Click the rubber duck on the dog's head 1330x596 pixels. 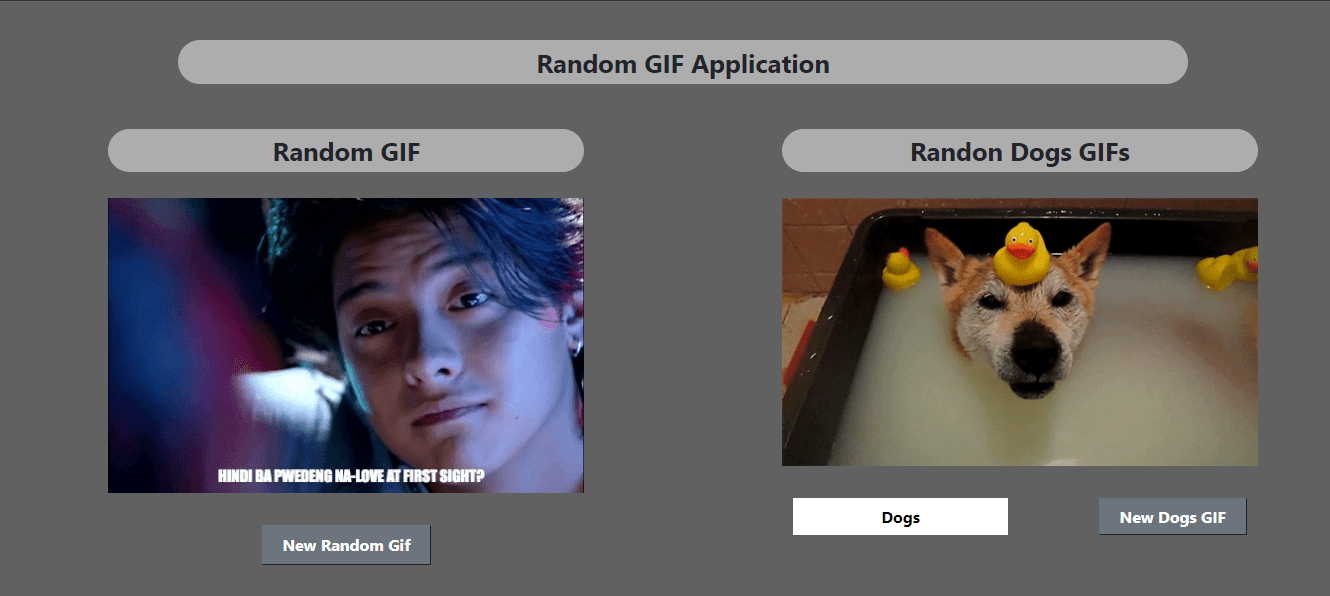point(1021,254)
